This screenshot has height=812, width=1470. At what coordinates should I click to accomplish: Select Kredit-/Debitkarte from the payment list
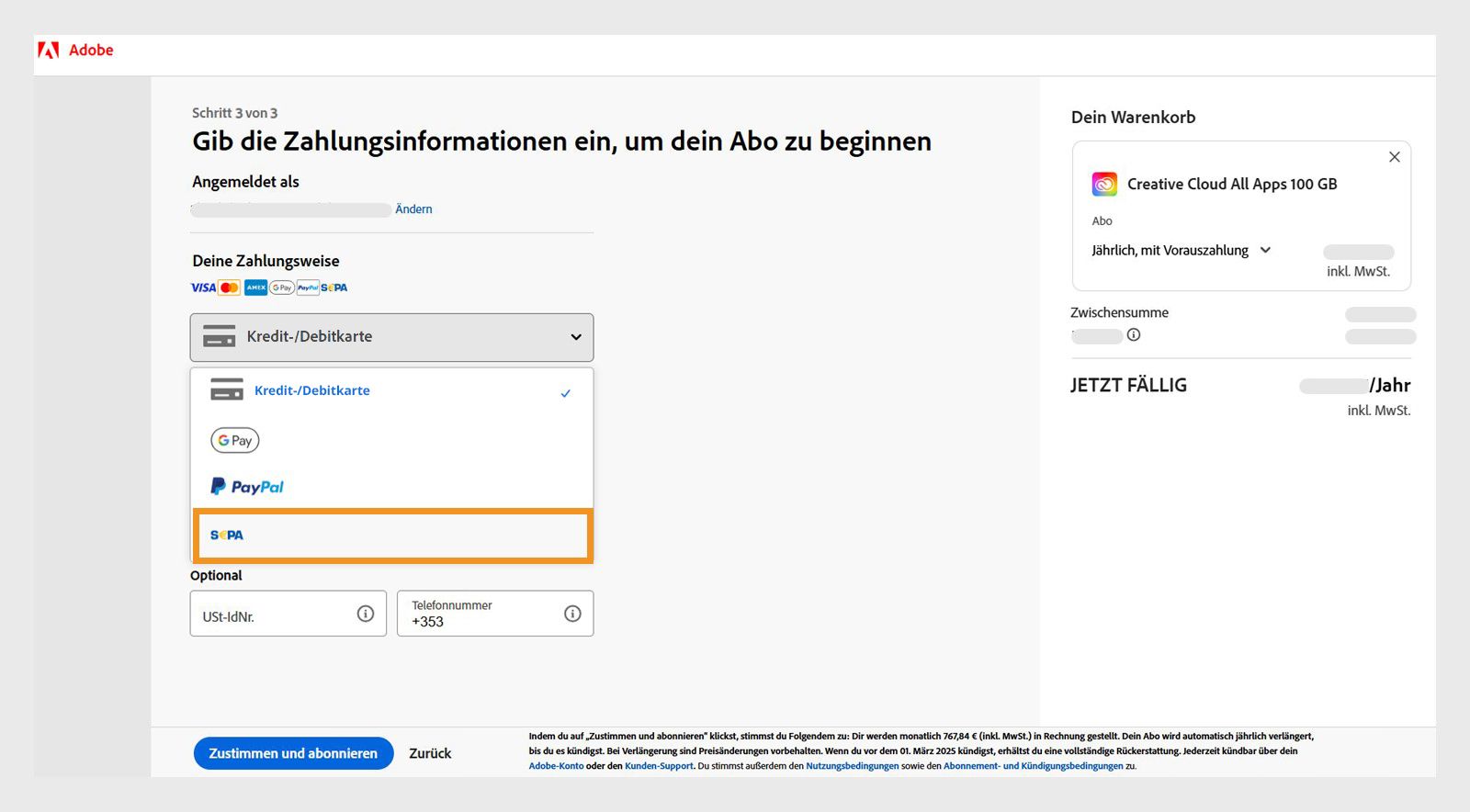pyautogui.click(x=391, y=390)
